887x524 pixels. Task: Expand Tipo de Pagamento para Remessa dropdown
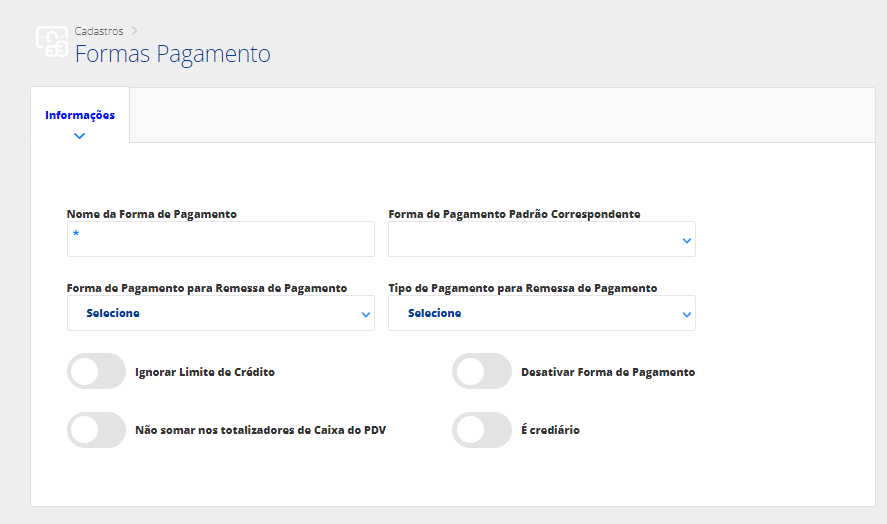(541, 313)
